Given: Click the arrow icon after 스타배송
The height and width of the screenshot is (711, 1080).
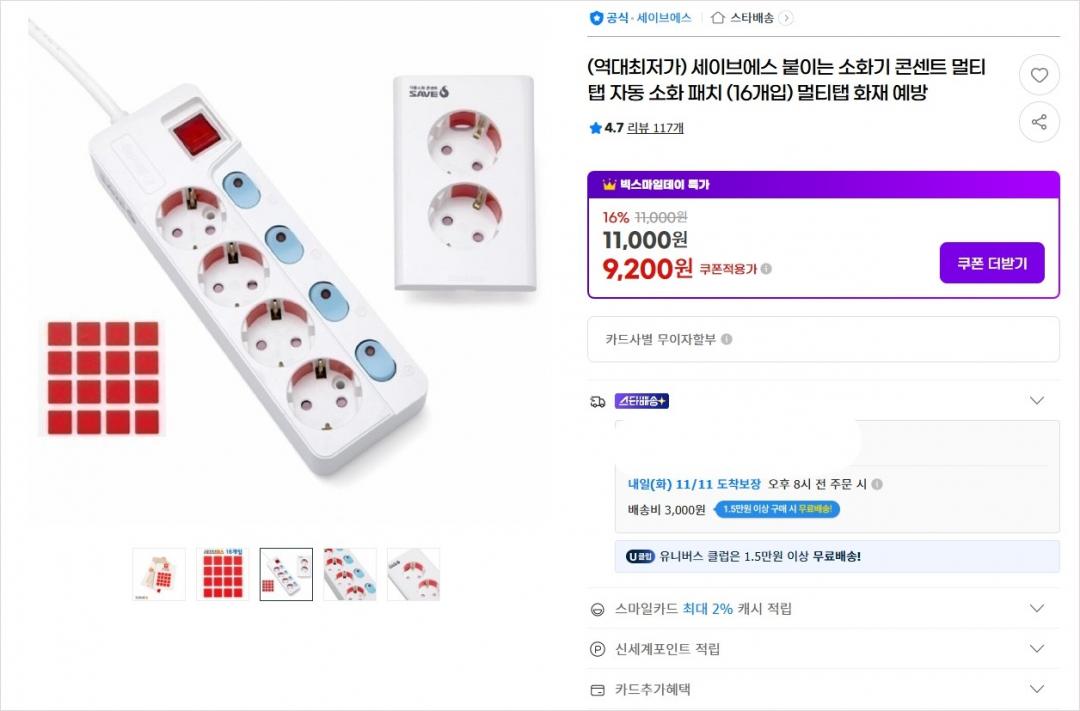Looking at the screenshot, I should 786,17.
